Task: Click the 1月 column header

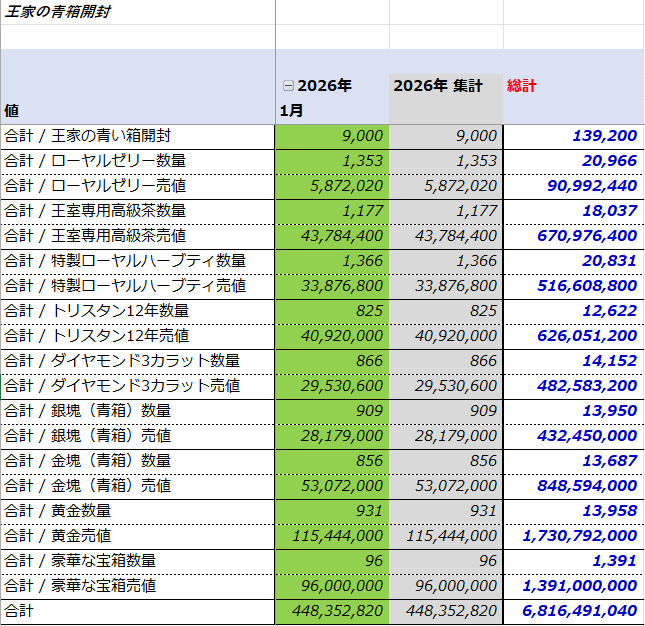Action: point(290,110)
